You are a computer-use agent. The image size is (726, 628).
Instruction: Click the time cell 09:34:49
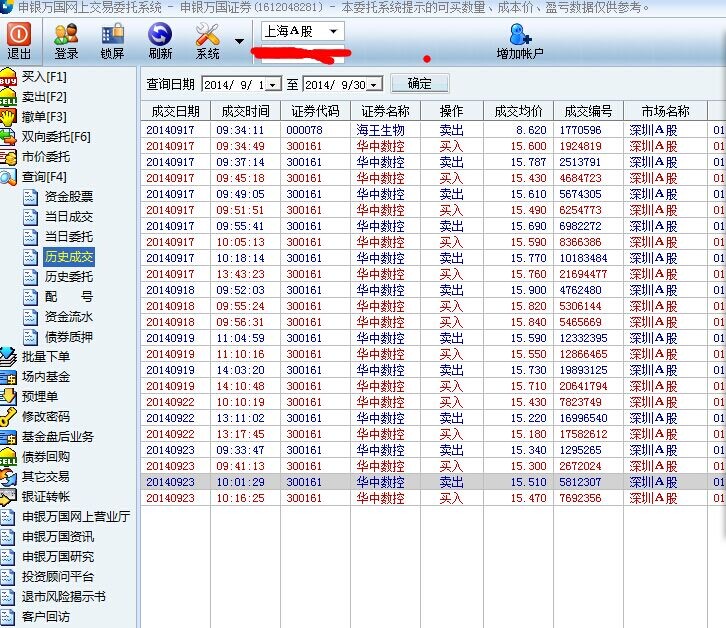(x=240, y=146)
